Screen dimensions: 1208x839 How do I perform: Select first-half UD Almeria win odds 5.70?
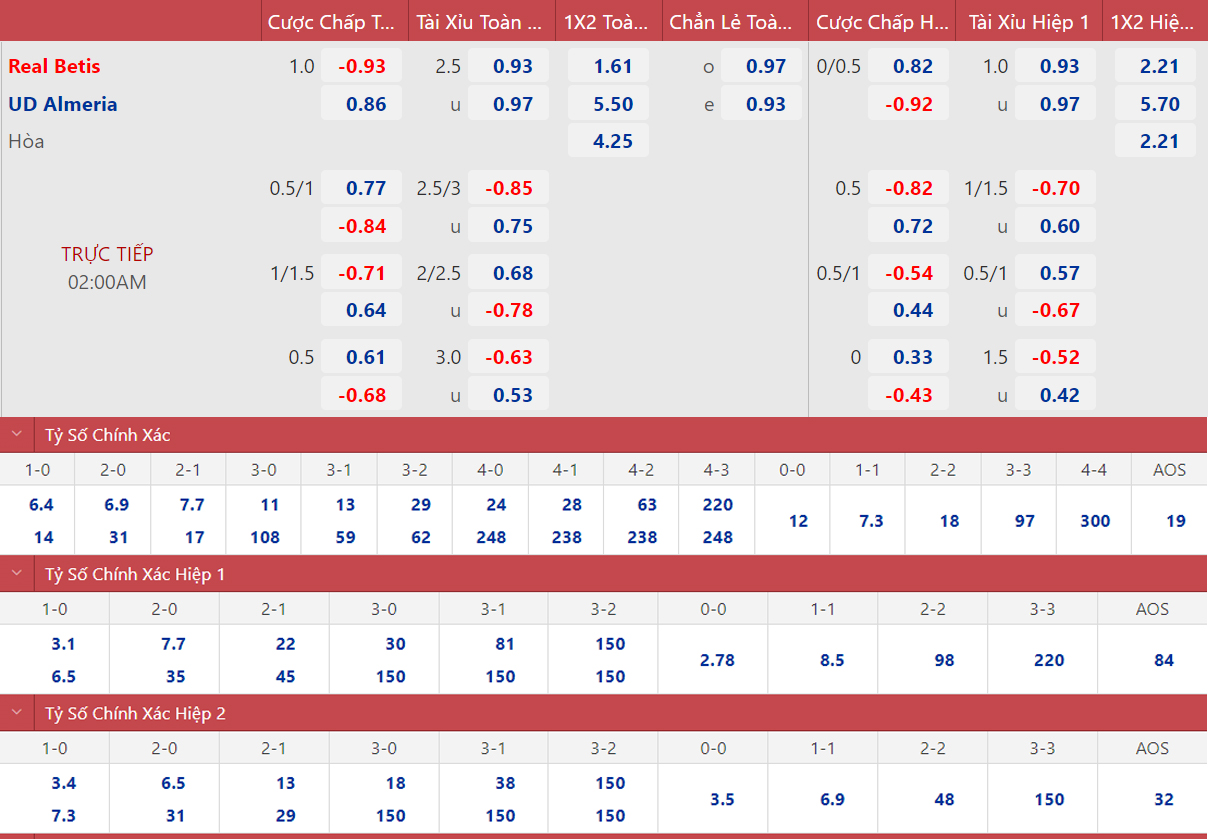click(x=1159, y=104)
